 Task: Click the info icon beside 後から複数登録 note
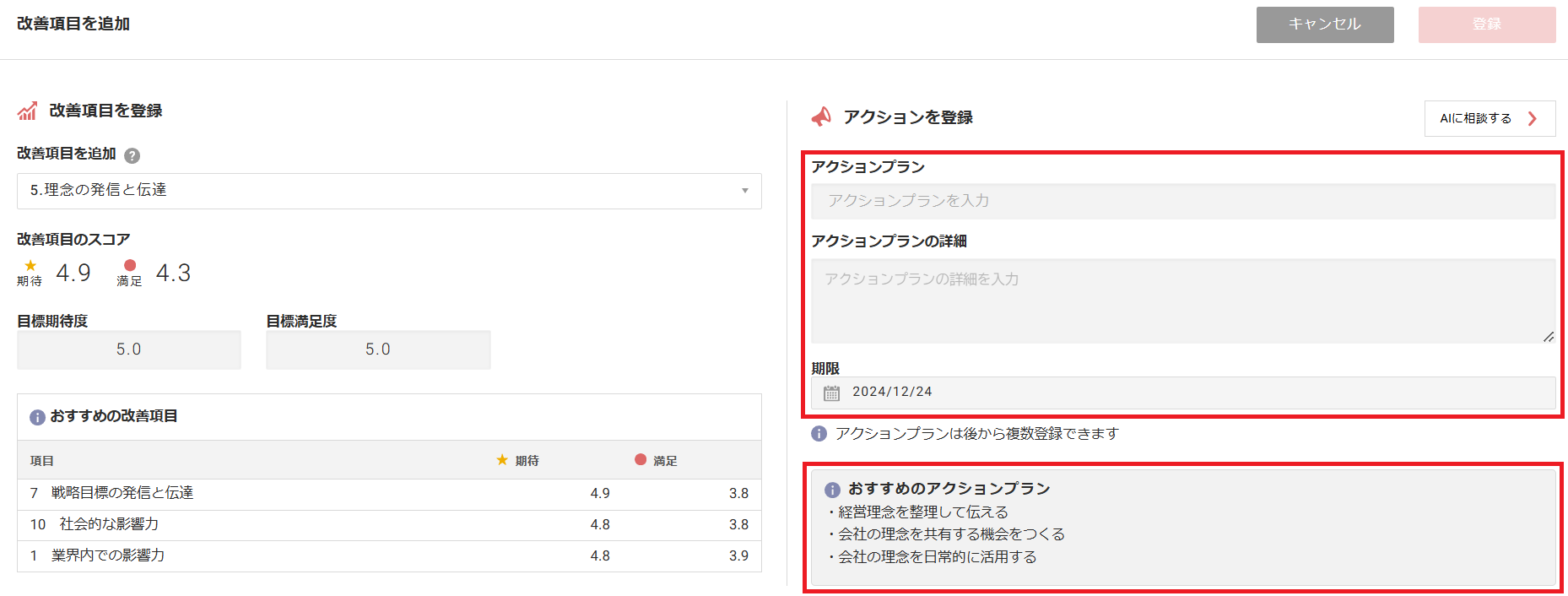[819, 434]
